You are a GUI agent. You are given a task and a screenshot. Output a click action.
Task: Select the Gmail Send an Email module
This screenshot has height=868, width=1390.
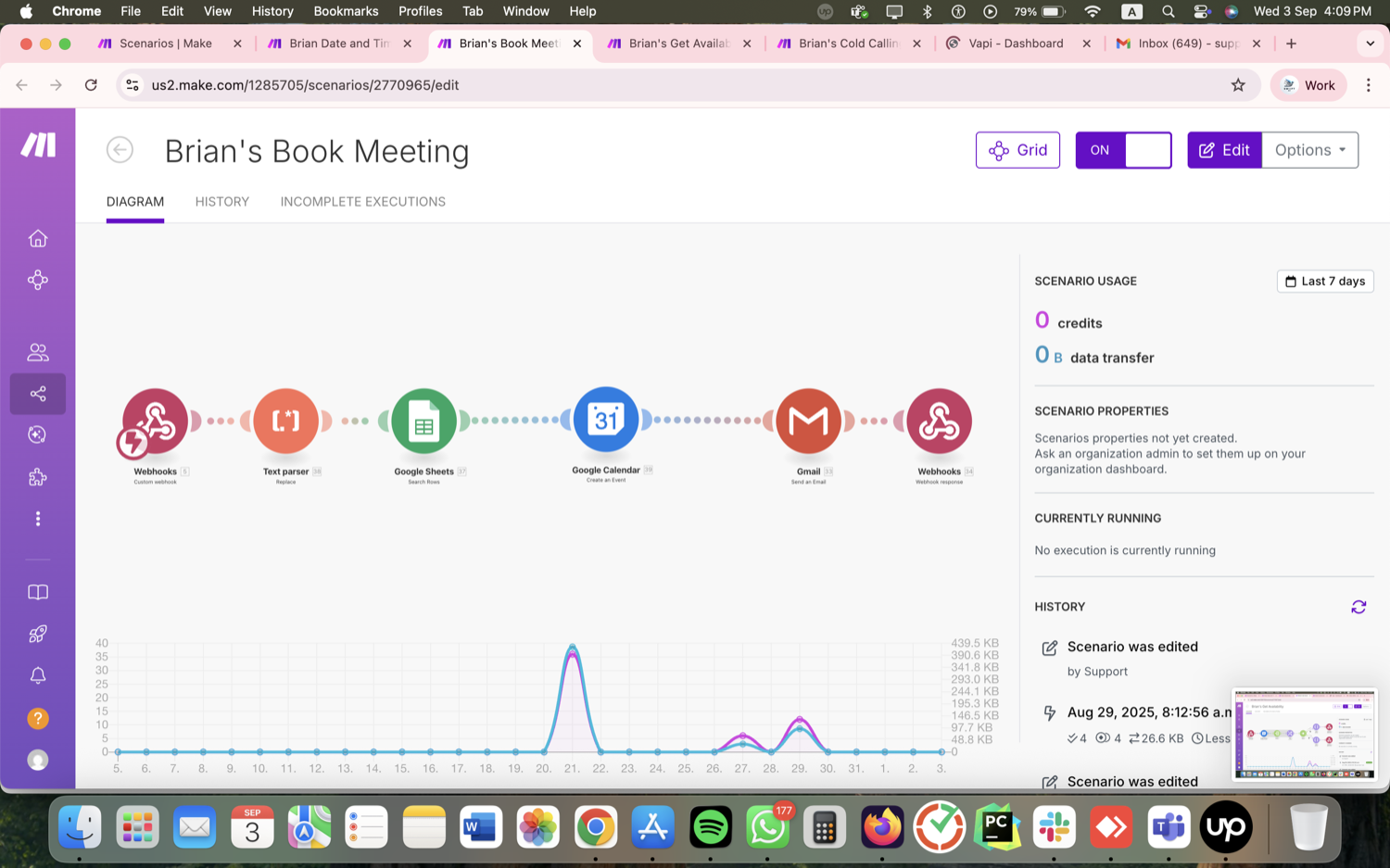click(808, 421)
